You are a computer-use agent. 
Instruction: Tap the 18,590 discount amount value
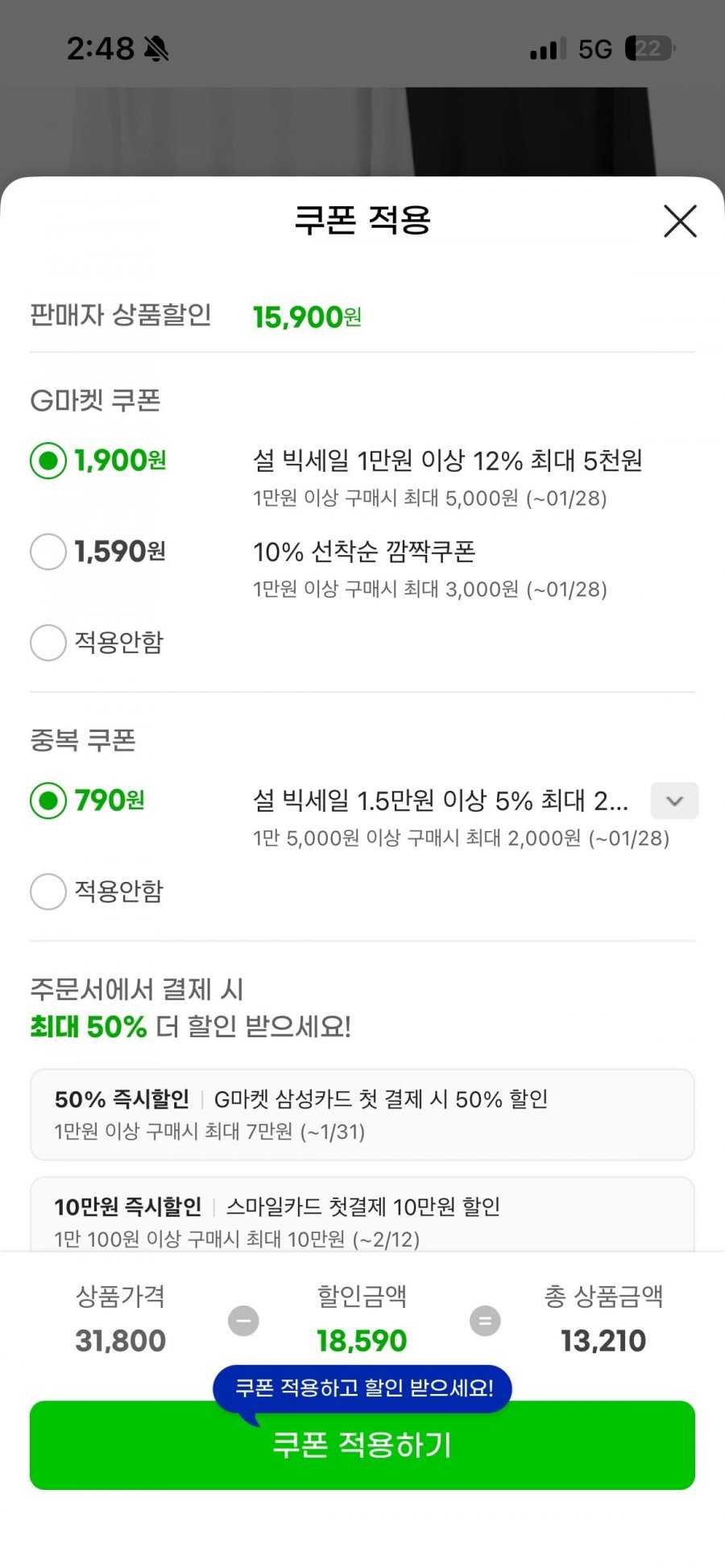click(x=362, y=1341)
